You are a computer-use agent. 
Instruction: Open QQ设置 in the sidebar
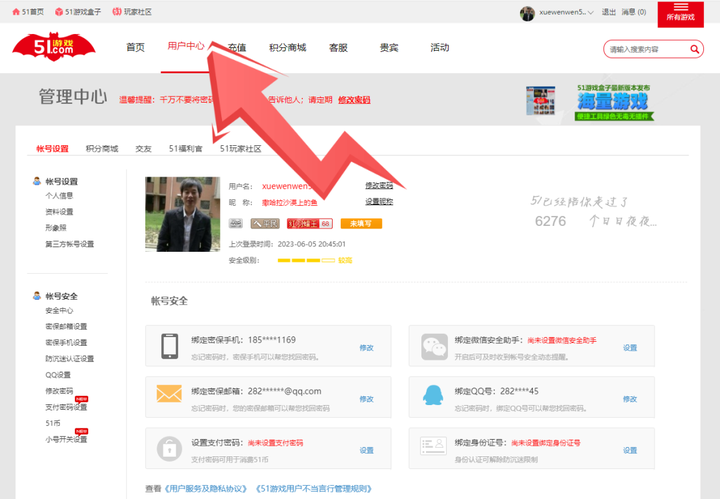[58, 375]
